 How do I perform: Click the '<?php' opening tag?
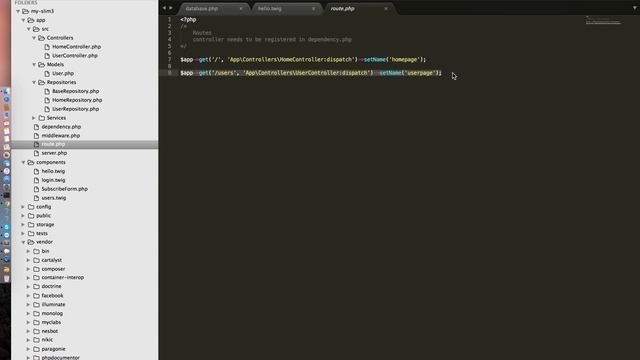pyautogui.click(x=188, y=20)
